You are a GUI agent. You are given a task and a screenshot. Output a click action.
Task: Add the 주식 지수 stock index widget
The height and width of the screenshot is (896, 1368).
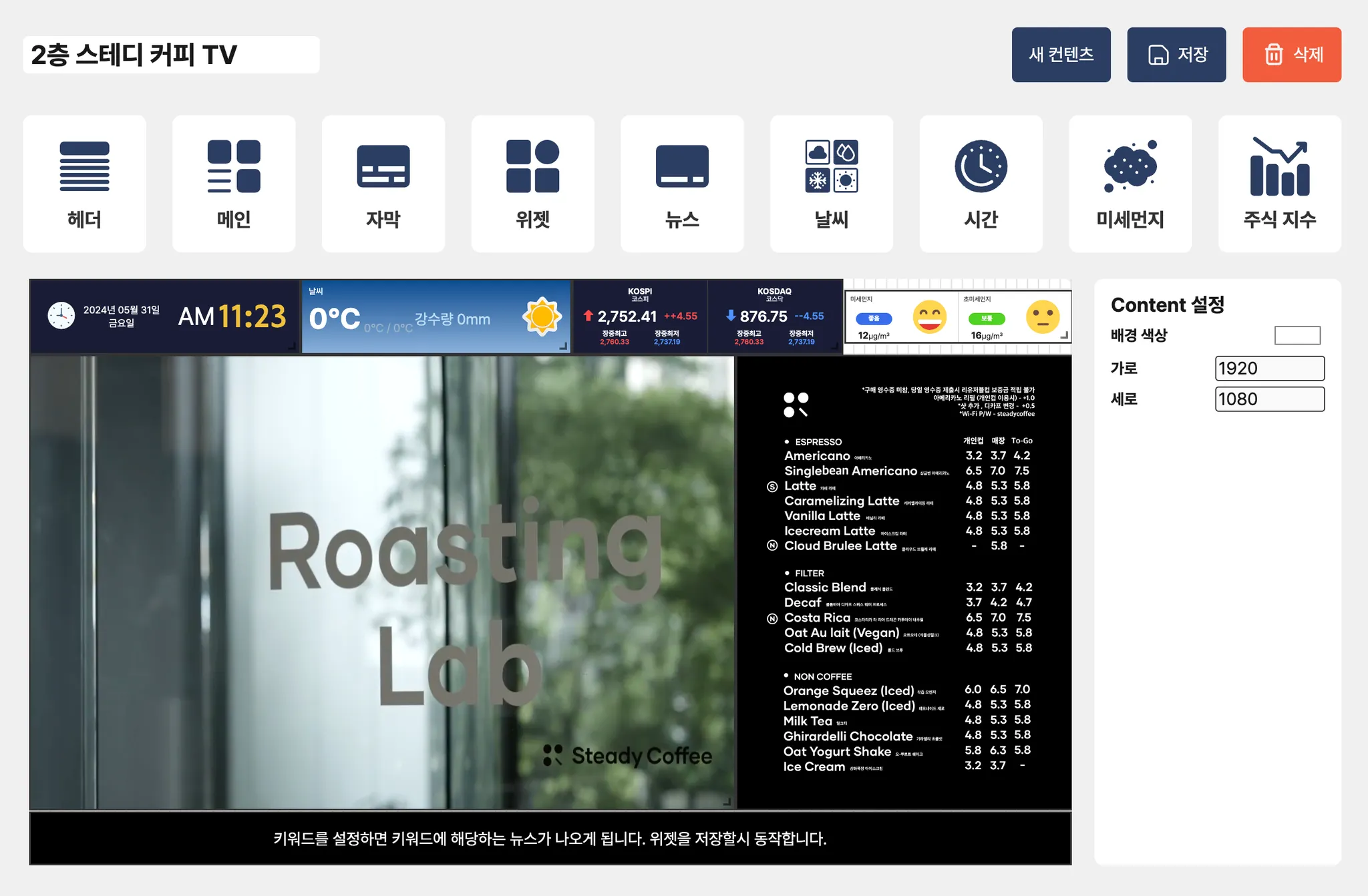click(1279, 184)
